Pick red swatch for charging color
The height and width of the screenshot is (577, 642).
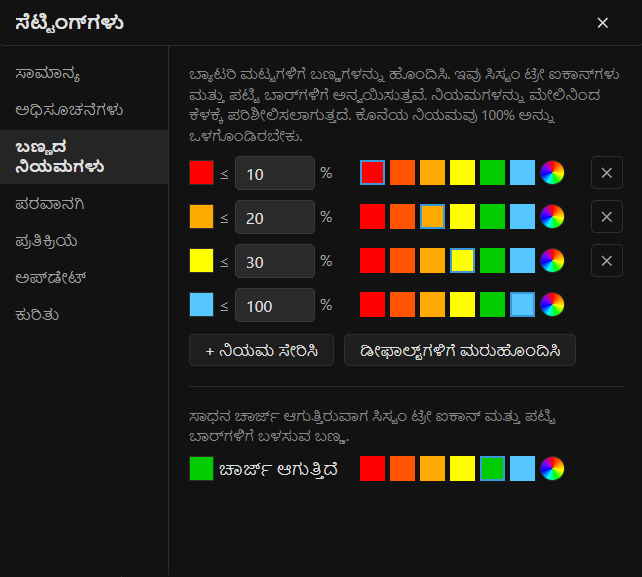coord(373,468)
